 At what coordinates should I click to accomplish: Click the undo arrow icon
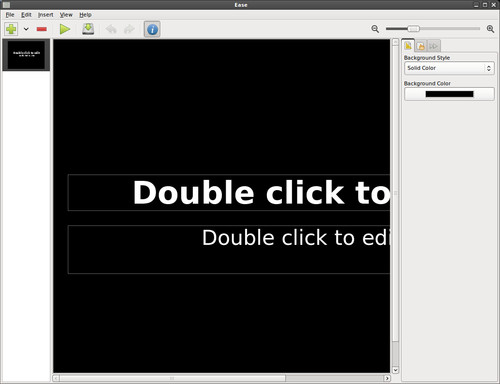point(111,29)
